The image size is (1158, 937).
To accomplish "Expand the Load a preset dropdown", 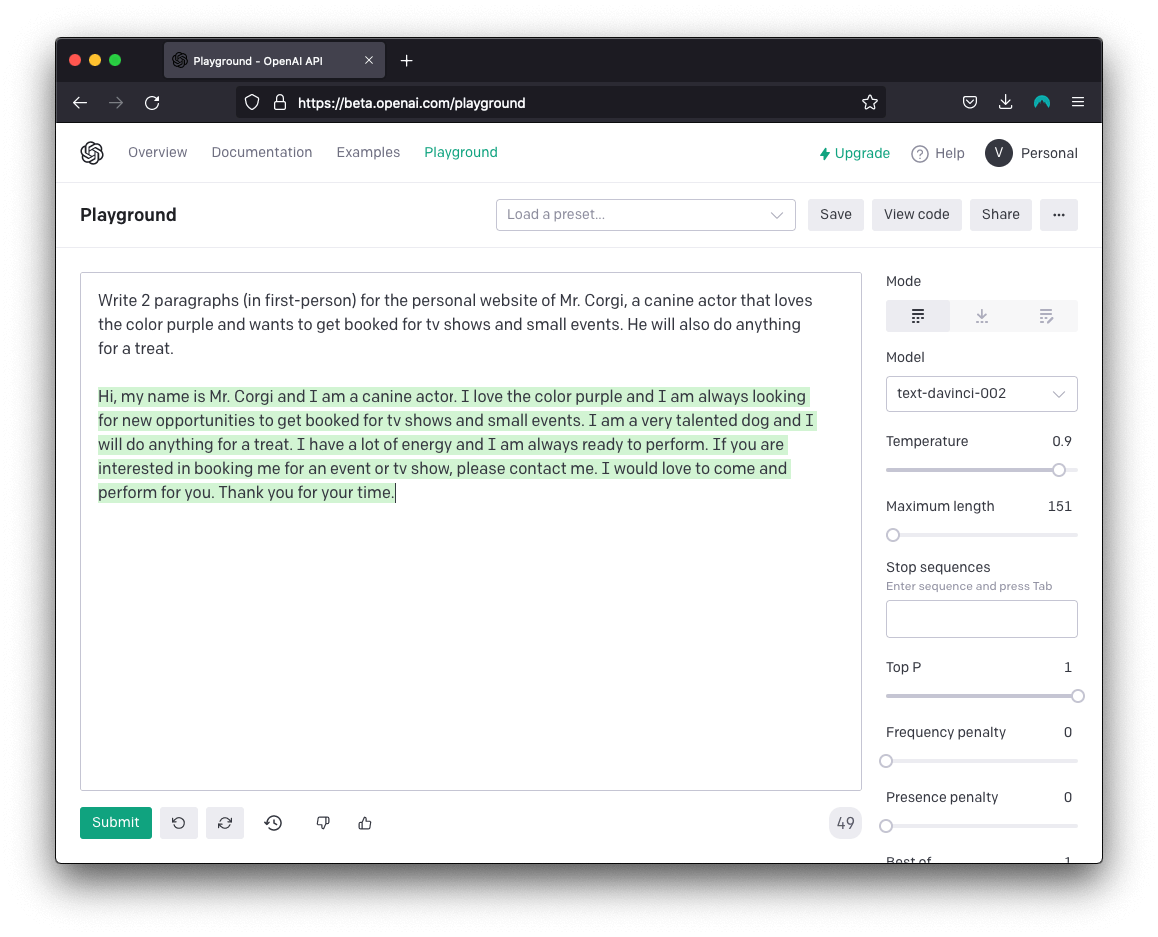I will (645, 214).
